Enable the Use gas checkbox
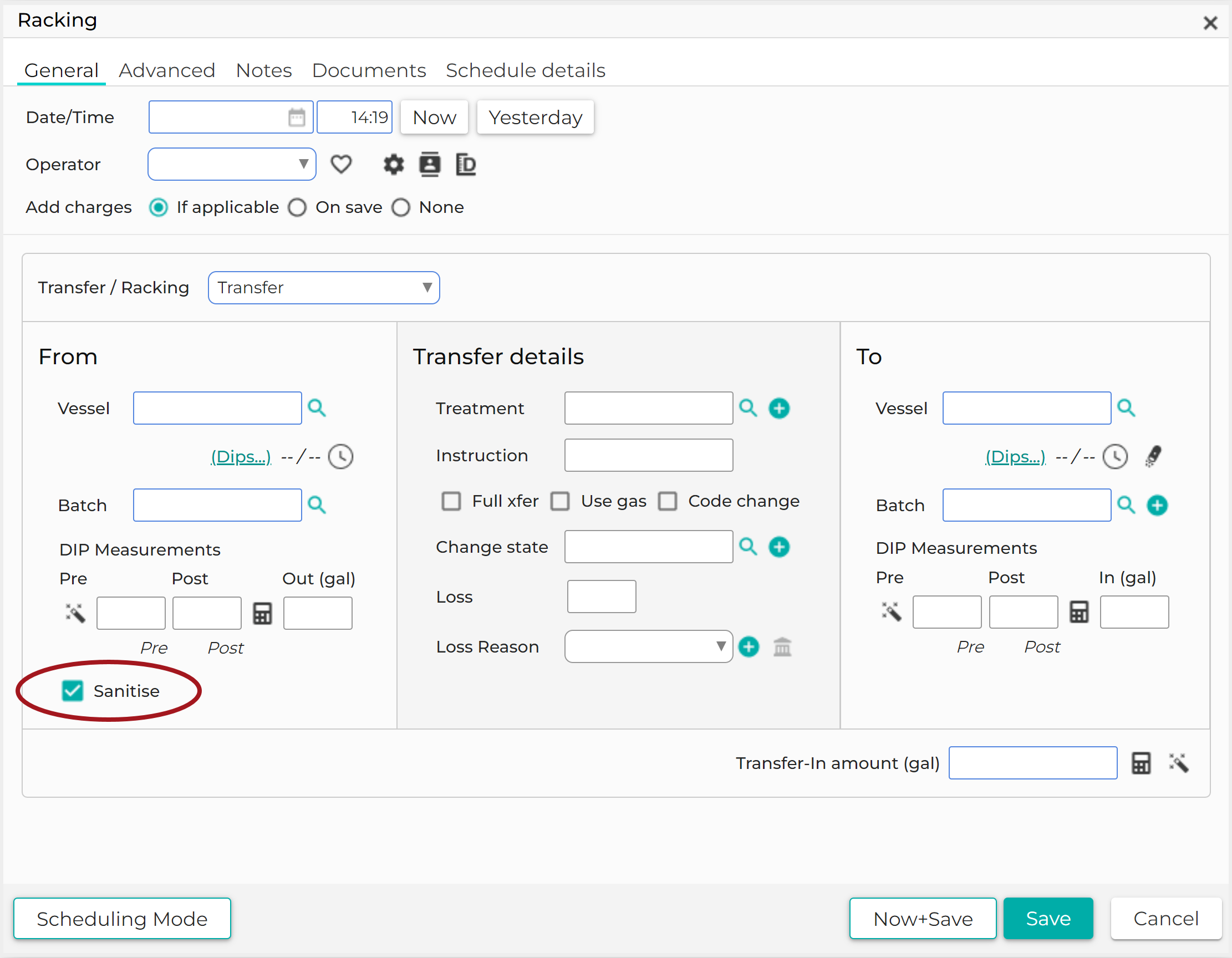1232x958 pixels. point(560,501)
